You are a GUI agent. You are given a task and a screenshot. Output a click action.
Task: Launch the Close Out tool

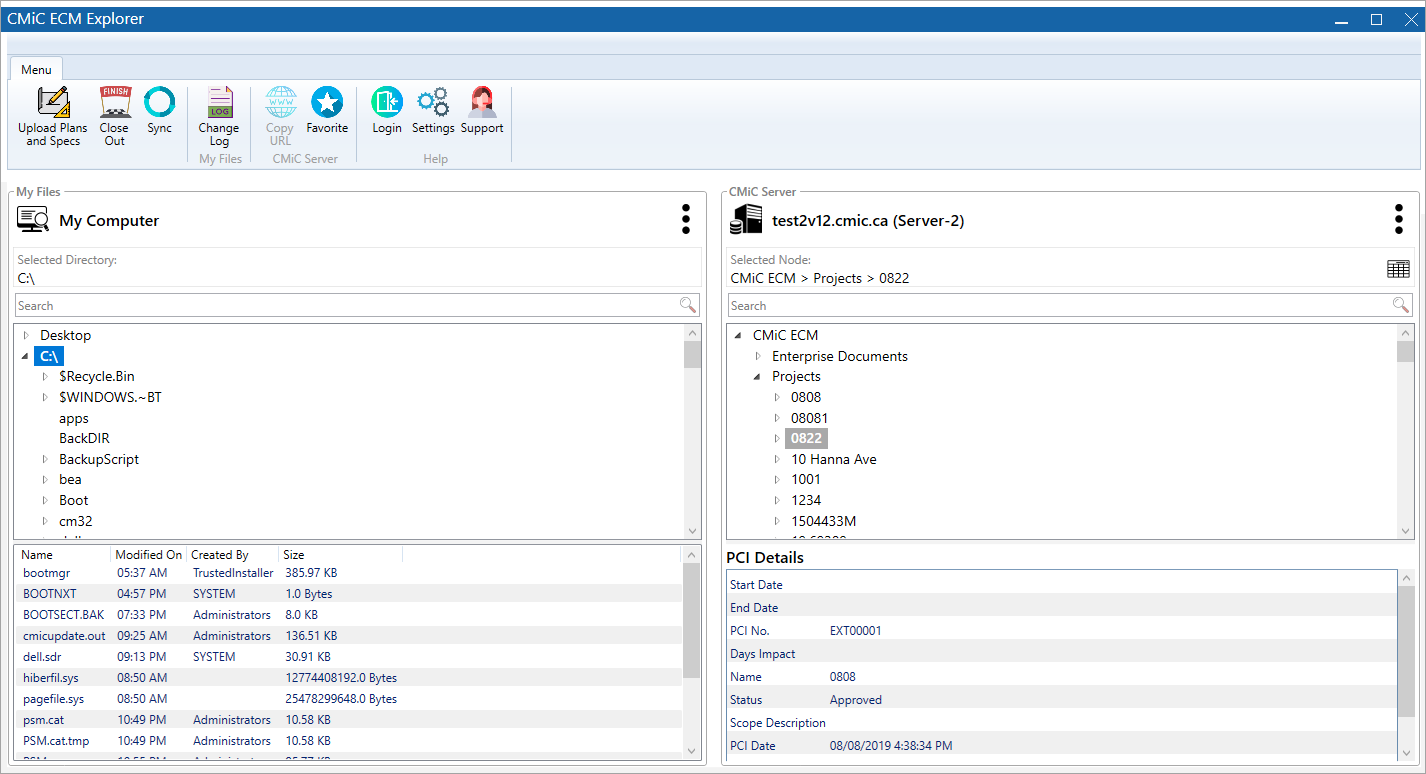[115, 117]
